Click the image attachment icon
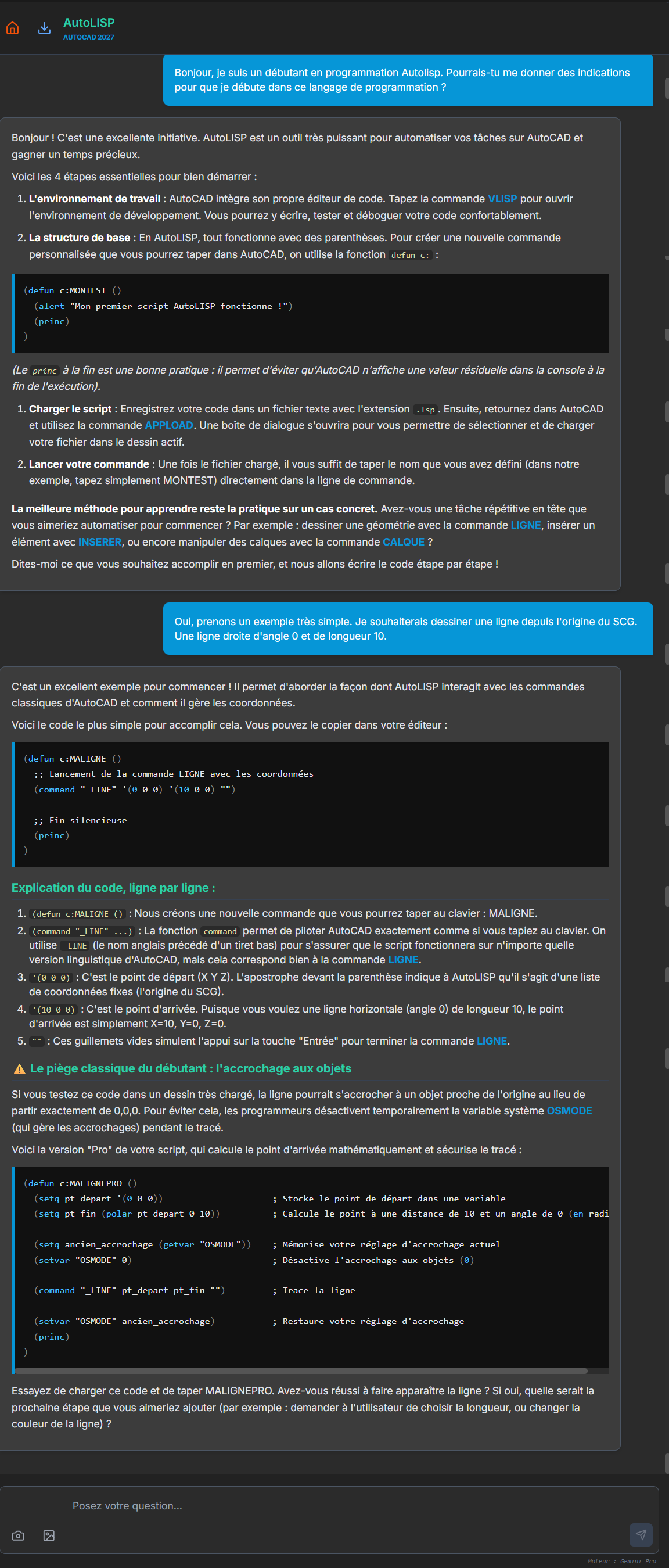The height and width of the screenshot is (1568, 669). click(x=49, y=1535)
